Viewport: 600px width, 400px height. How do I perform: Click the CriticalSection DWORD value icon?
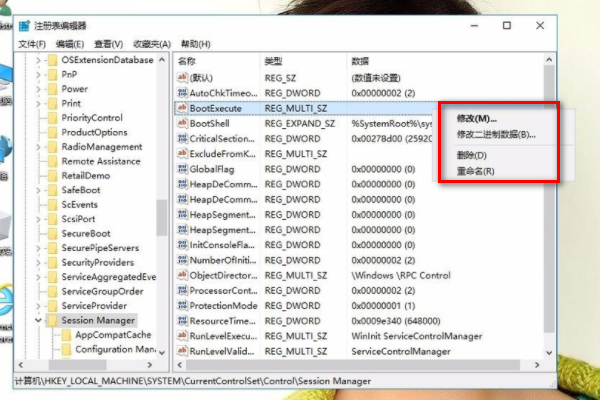click(x=182, y=139)
